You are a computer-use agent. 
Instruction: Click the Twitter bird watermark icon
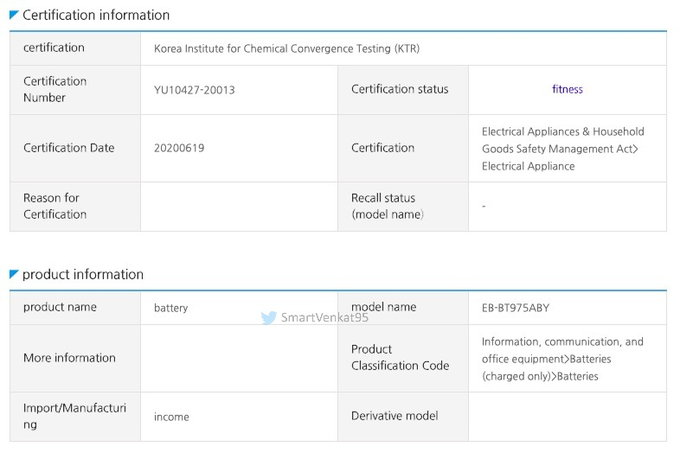tap(268, 318)
